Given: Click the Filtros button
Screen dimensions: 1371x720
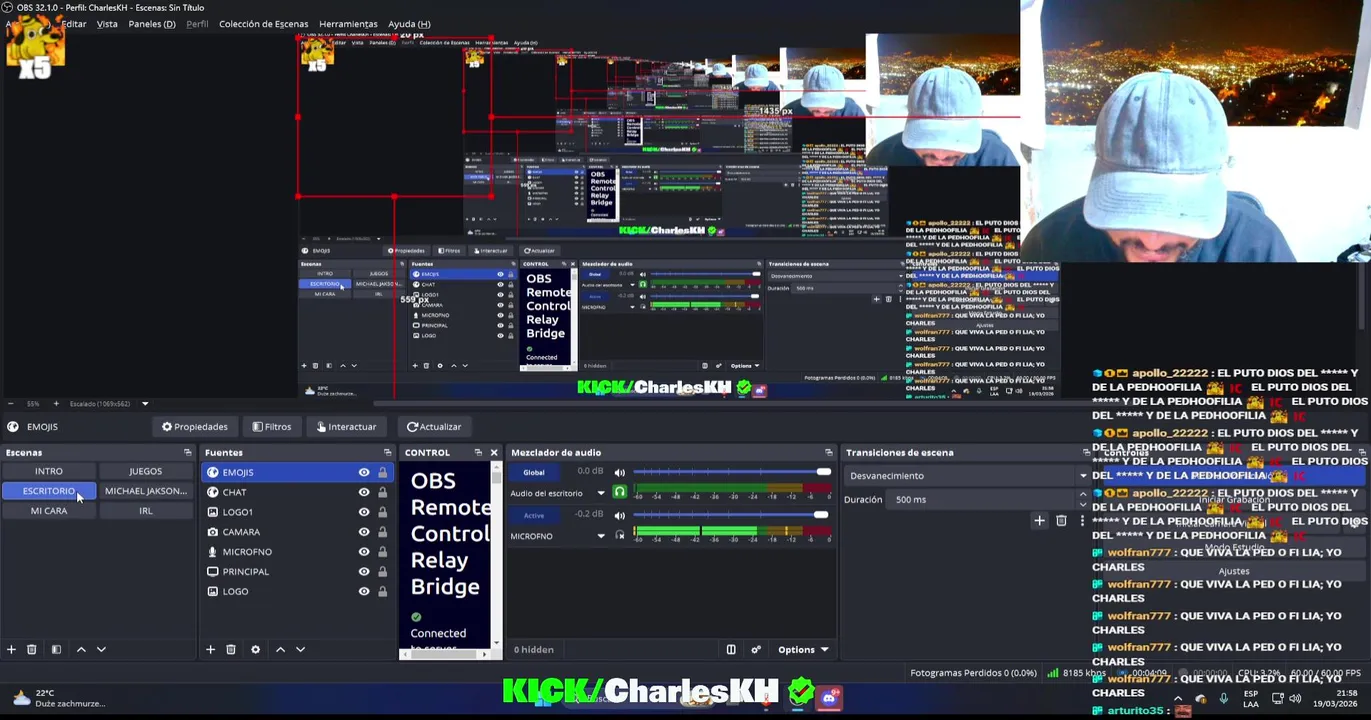Looking at the screenshot, I should [x=272, y=427].
